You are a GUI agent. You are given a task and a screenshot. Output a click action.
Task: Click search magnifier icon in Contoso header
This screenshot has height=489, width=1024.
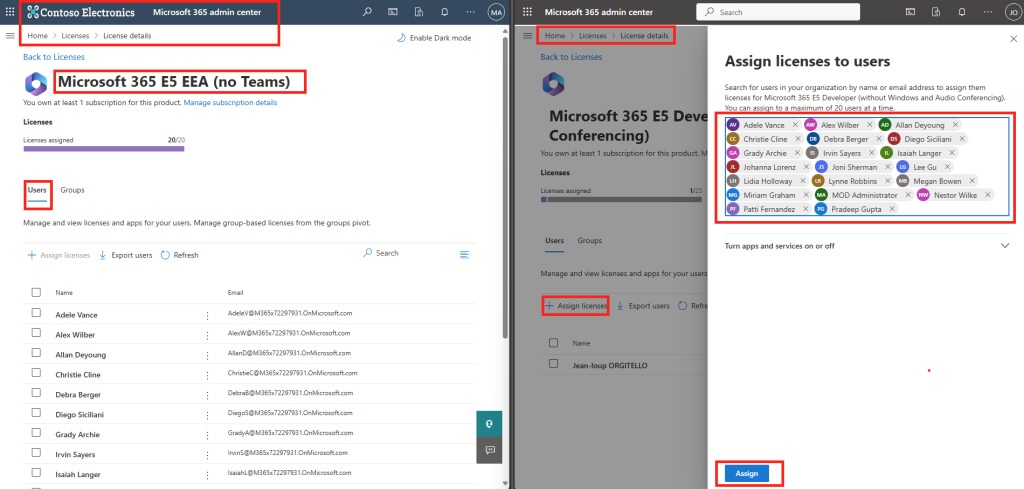tap(368, 12)
